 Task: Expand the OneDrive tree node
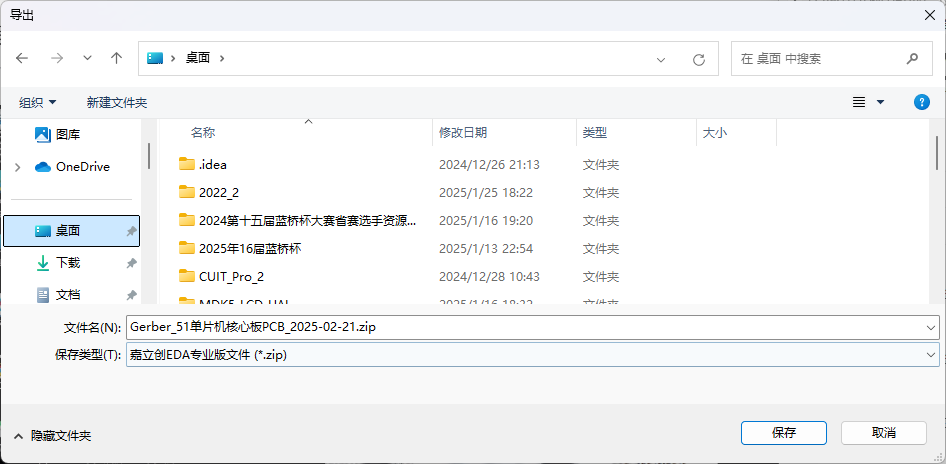(x=17, y=167)
